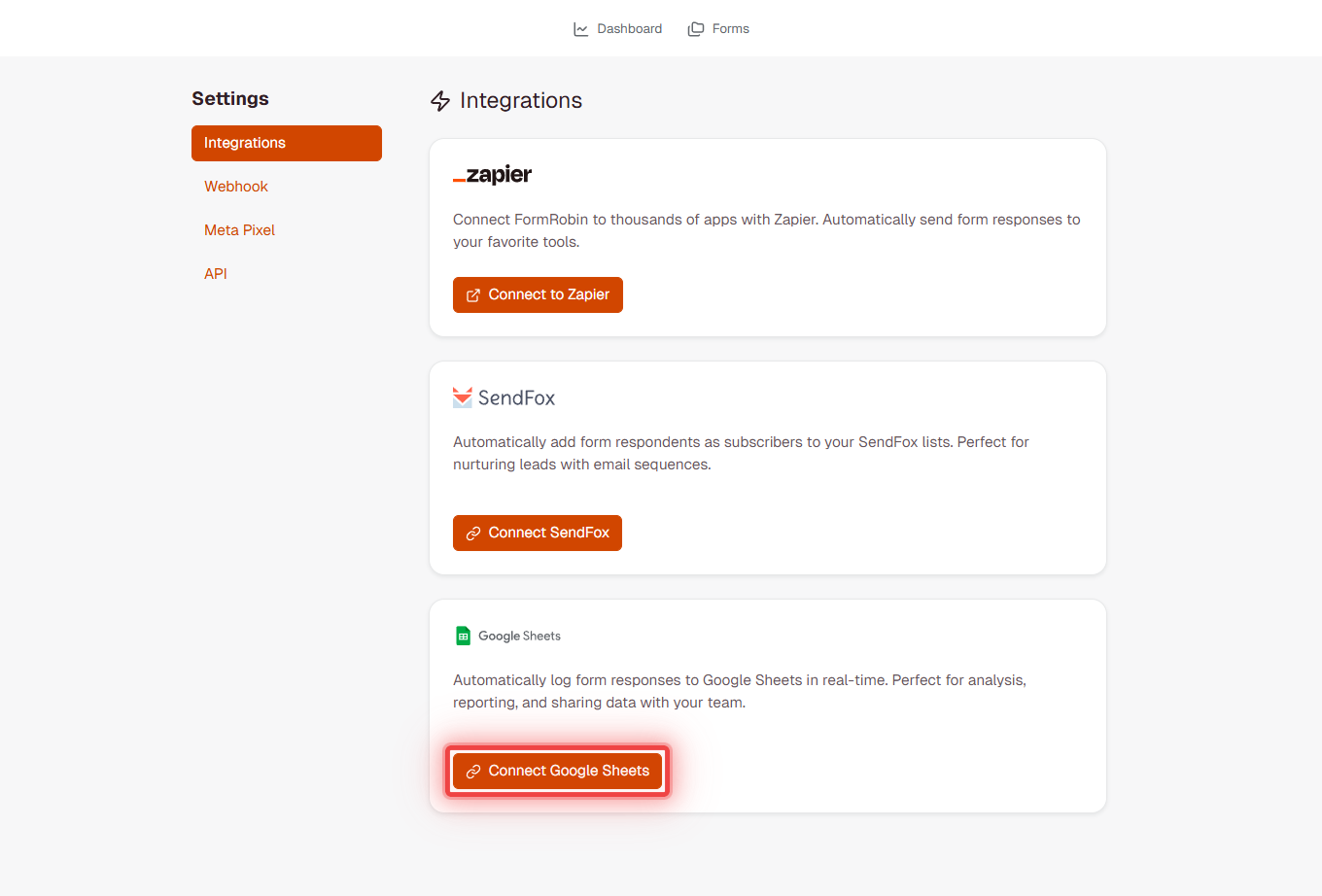1322x896 pixels.
Task: Click the Zapier logo
Action: (492, 174)
